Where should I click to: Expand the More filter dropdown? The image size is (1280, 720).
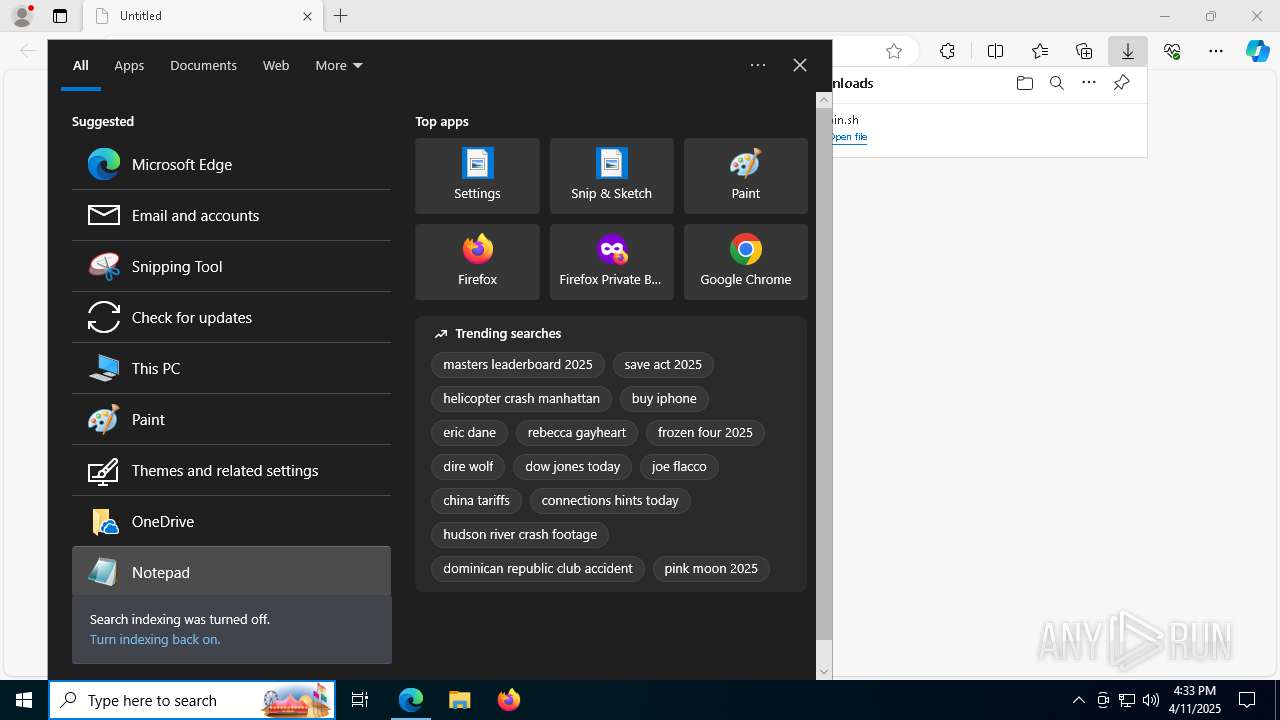pos(338,65)
